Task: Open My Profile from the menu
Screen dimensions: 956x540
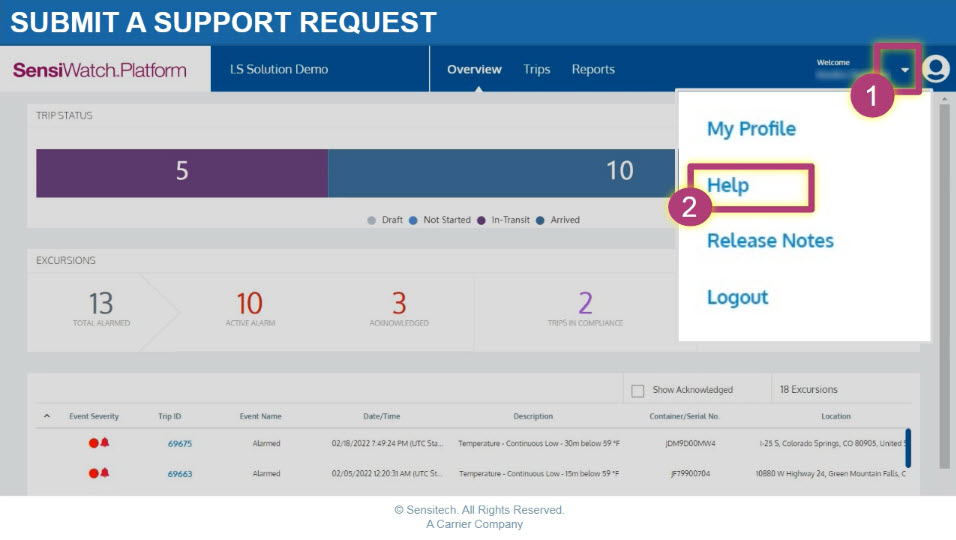Action: coord(751,129)
